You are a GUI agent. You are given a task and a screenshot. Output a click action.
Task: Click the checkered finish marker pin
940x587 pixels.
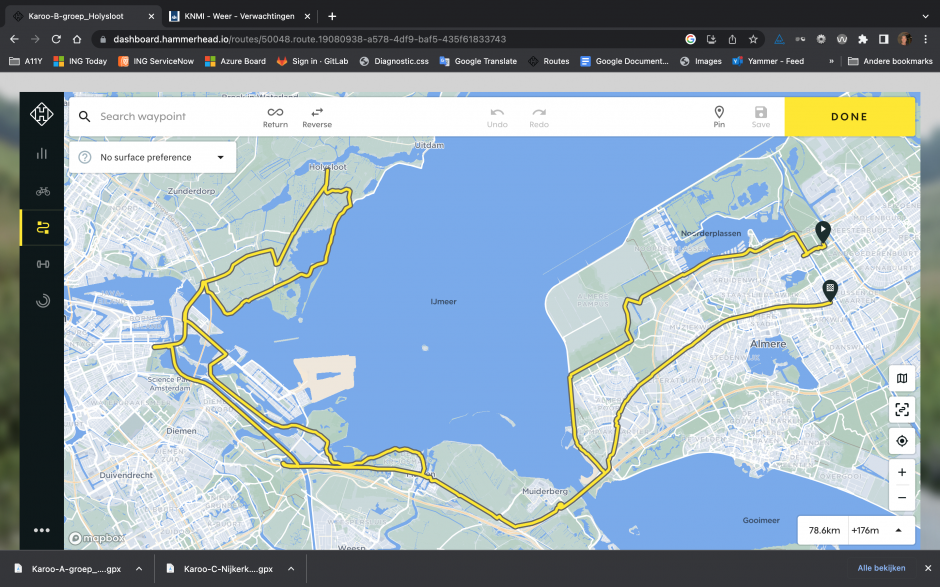click(830, 290)
